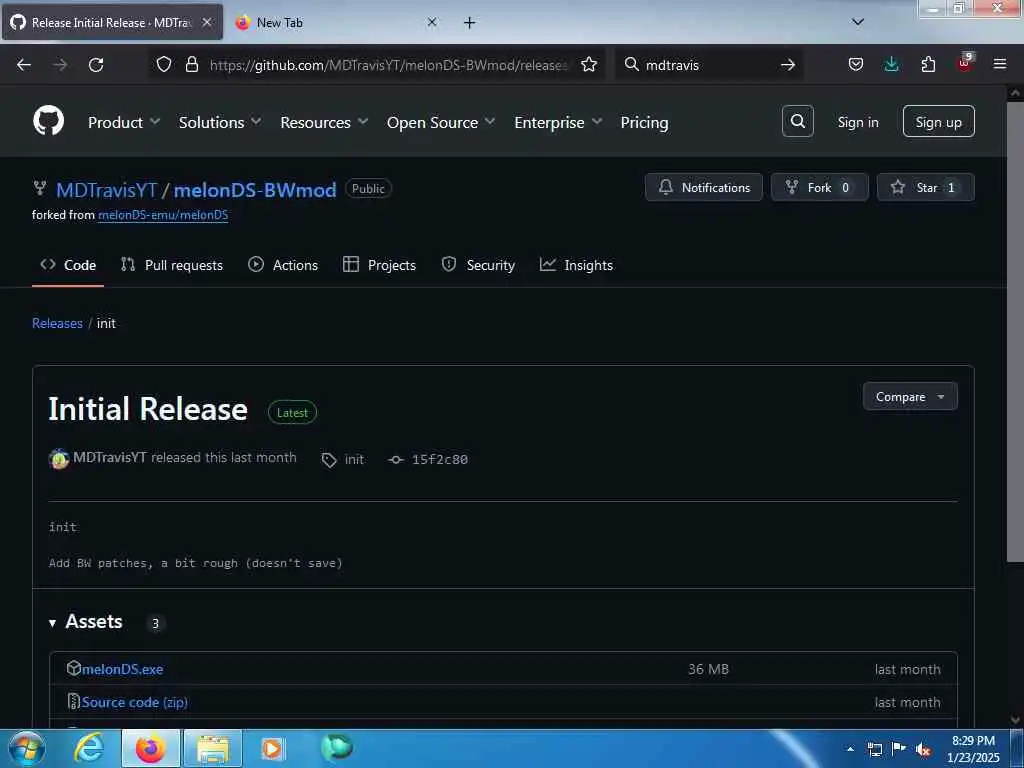The width and height of the screenshot is (1024, 768).
Task: Click the Latest release badge
Action: coord(292,413)
